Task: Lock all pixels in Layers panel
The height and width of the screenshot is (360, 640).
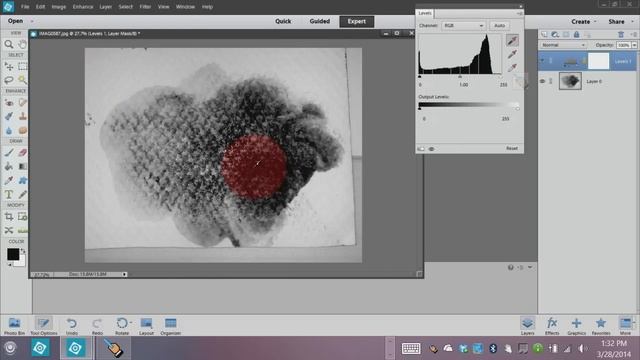Action: tap(576, 35)
